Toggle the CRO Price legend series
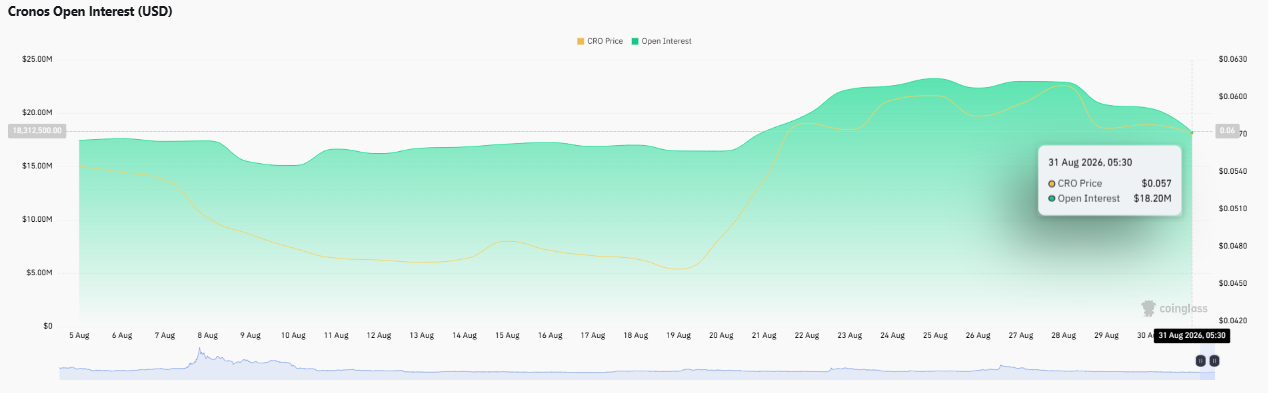The width and height of the screenshot is (1268, 393). point(600,41)
